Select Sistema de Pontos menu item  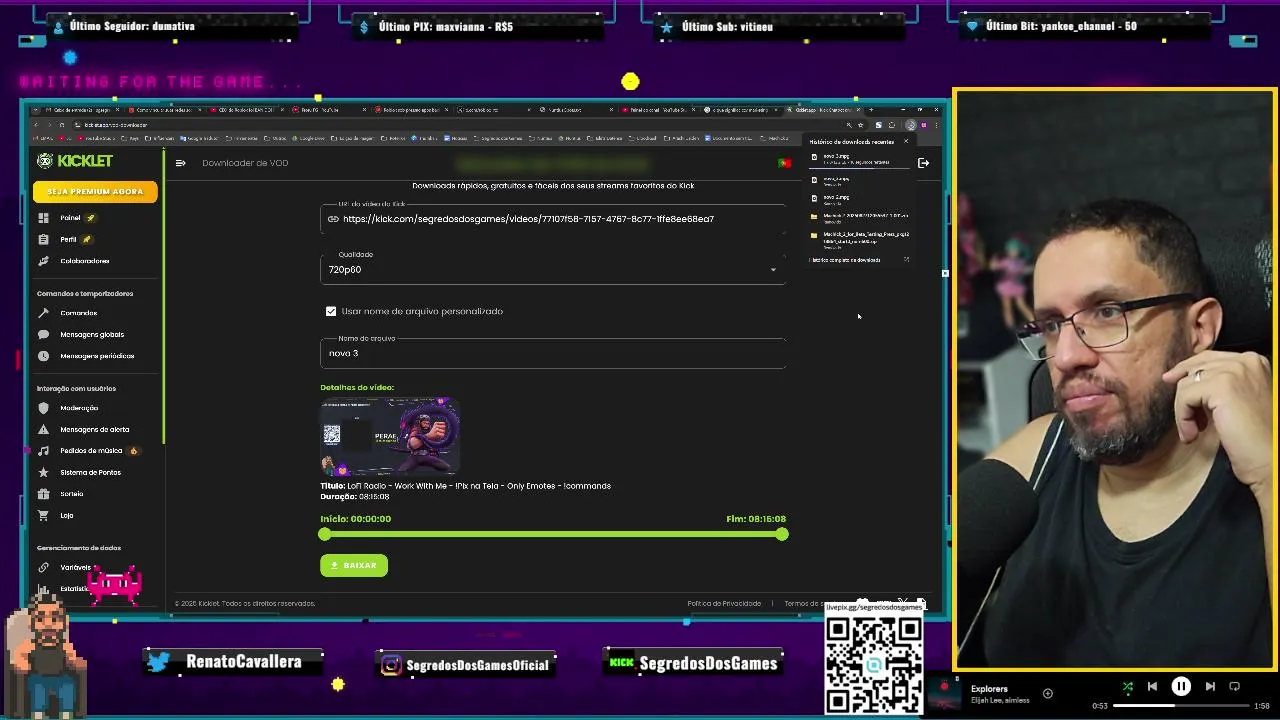click(90, 472)
